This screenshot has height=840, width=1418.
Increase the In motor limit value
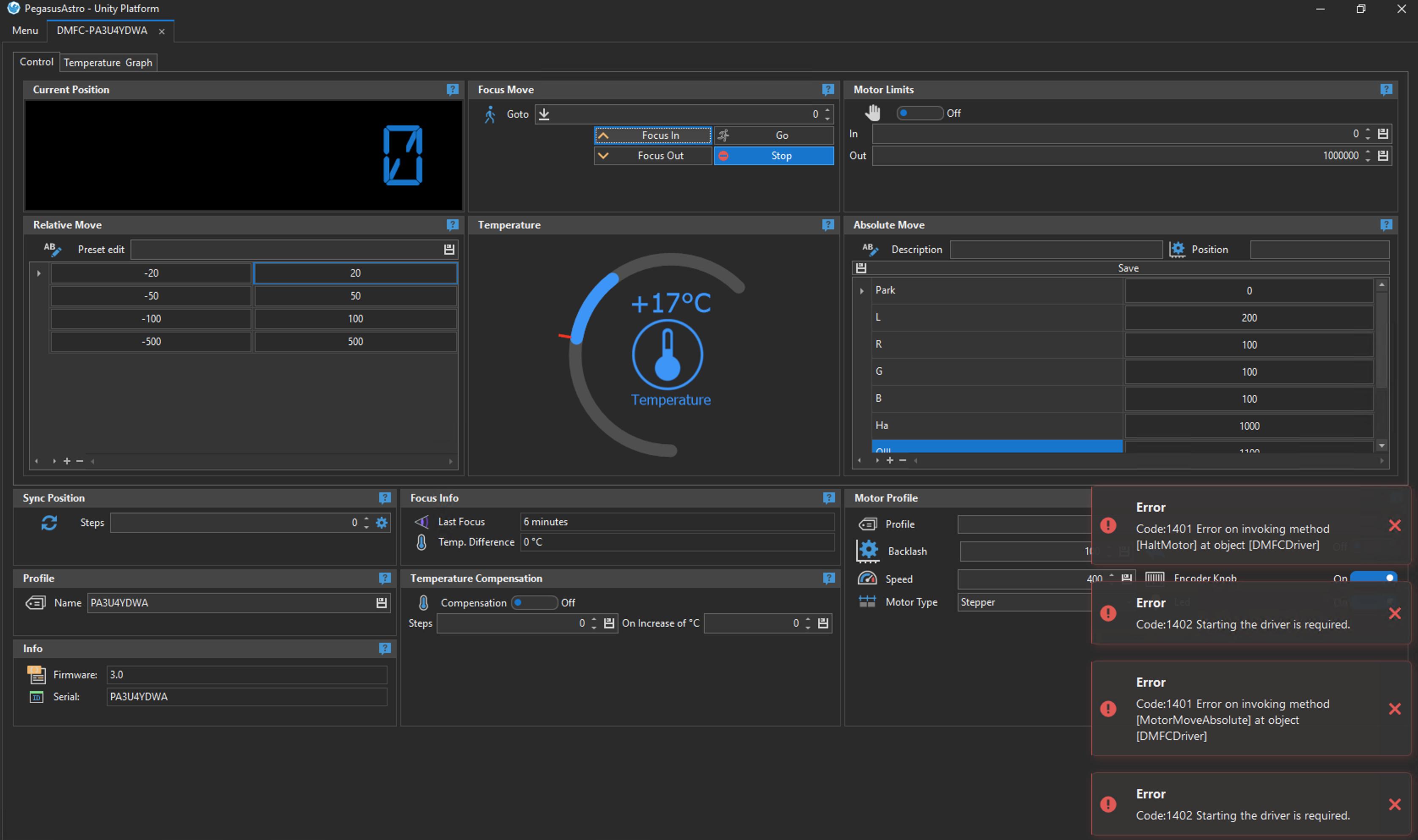tap(1368, 129)
